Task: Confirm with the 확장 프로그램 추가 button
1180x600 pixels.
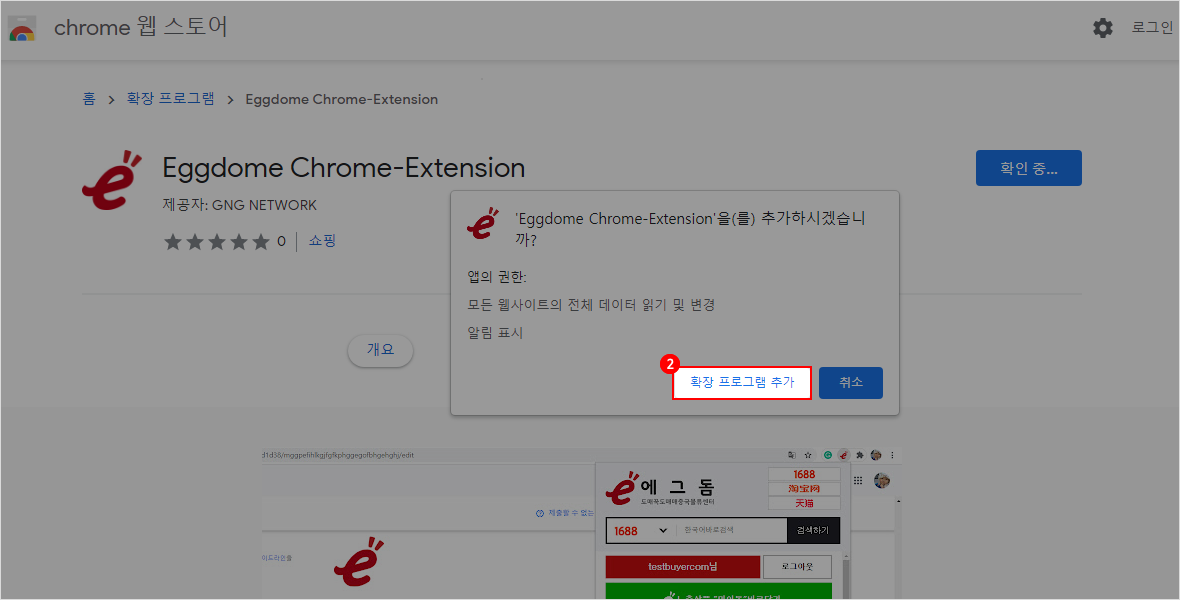Action: pyautogui.click(x=741, y=383)
